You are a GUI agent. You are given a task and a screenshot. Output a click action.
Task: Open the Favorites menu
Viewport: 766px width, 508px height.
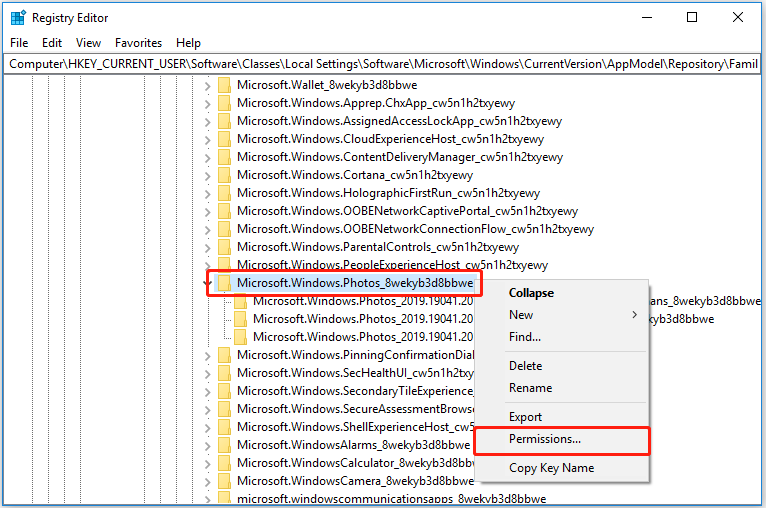[x=138, y=43]
